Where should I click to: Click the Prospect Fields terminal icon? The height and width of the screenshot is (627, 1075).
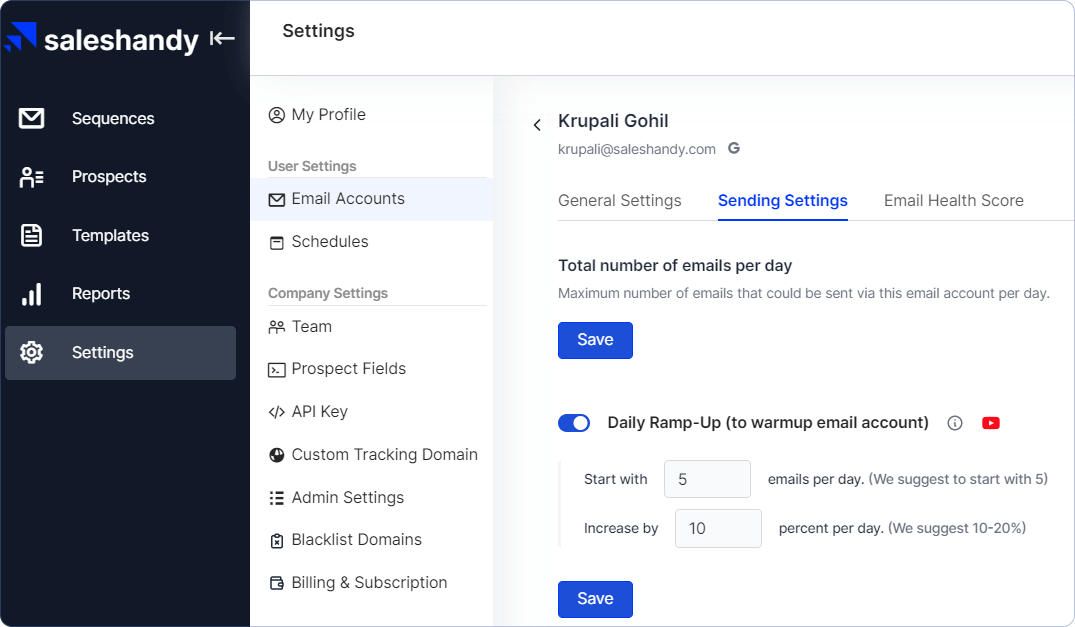tap(276, 370)
